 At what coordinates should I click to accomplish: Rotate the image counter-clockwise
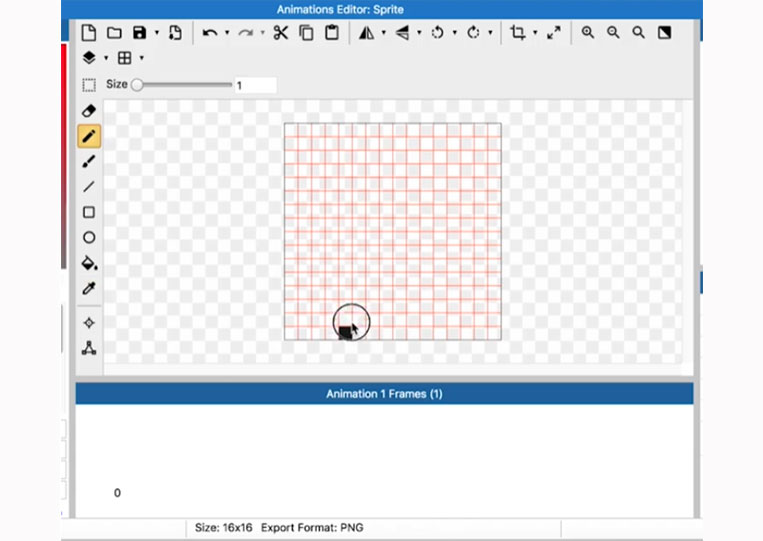point(437,33)
